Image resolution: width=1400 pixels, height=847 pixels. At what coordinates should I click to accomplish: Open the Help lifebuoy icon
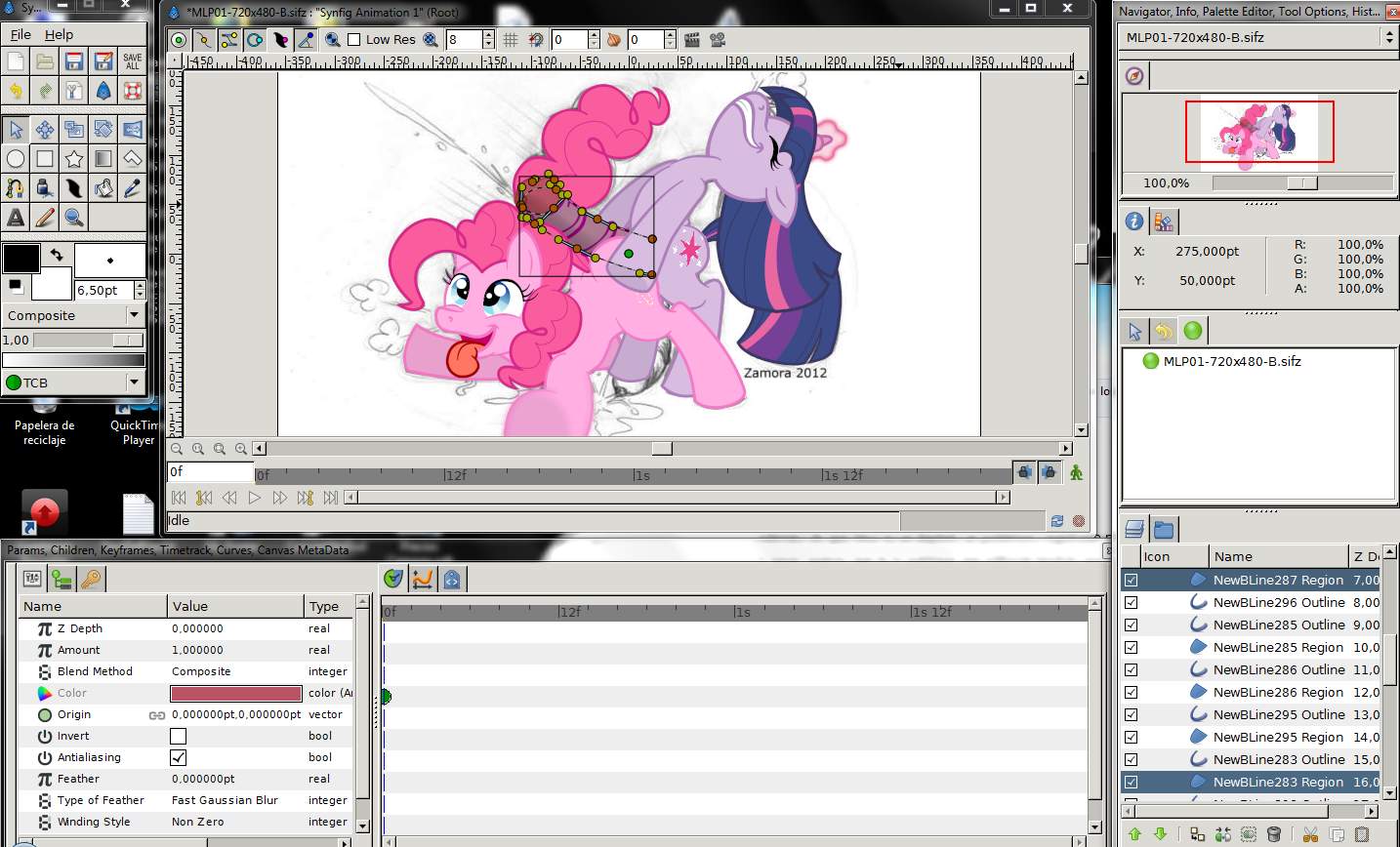(x=133, y=91)
